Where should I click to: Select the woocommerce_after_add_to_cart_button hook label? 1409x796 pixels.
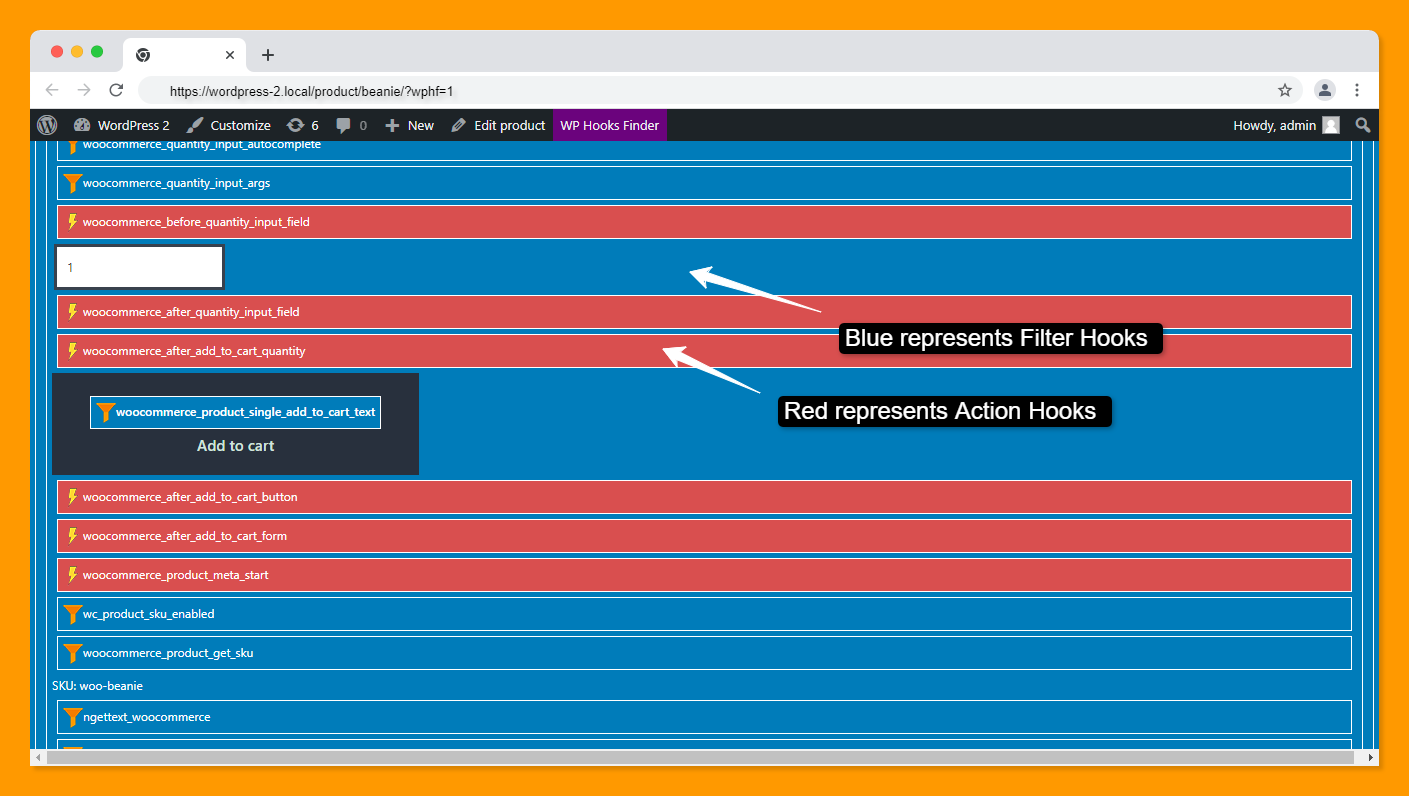click(190, 497)
